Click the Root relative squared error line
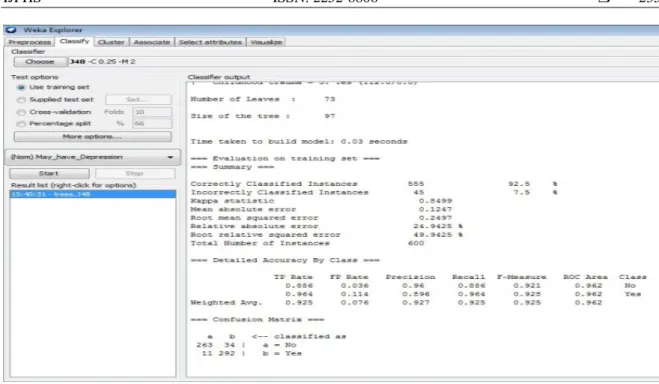 (327, 235)
